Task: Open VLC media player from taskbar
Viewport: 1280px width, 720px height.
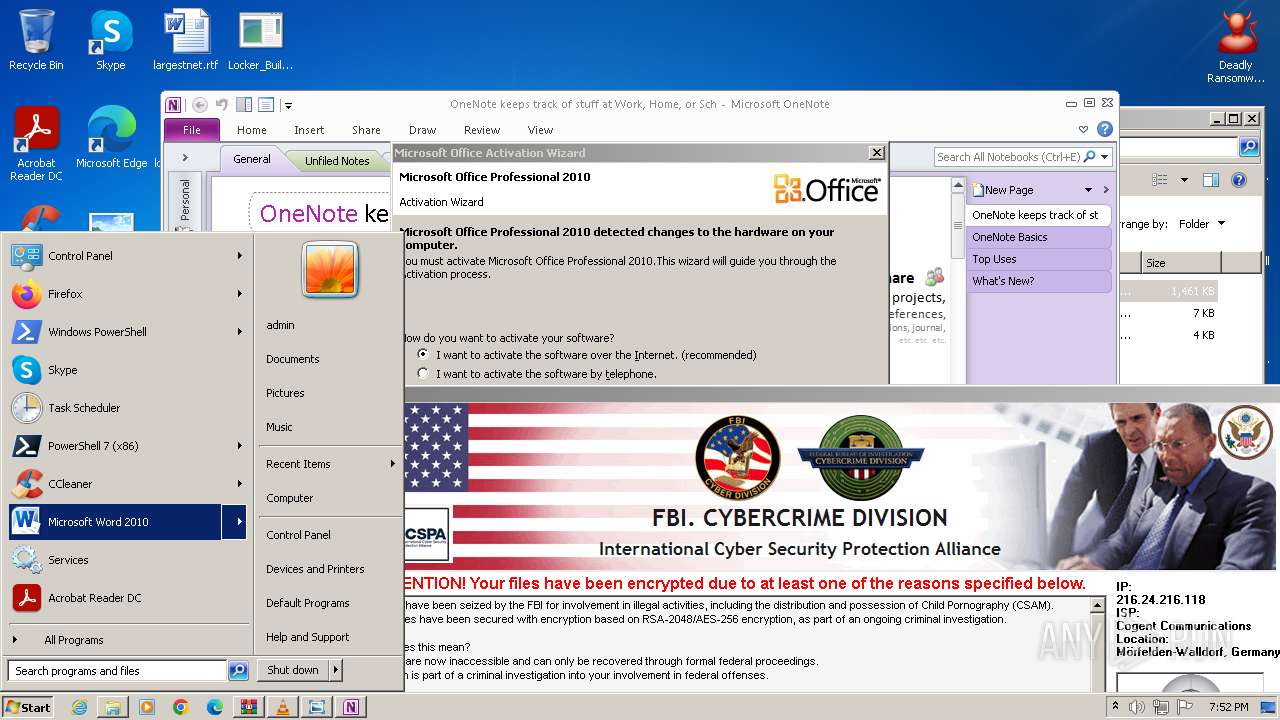Action: [x=282, y=707]
